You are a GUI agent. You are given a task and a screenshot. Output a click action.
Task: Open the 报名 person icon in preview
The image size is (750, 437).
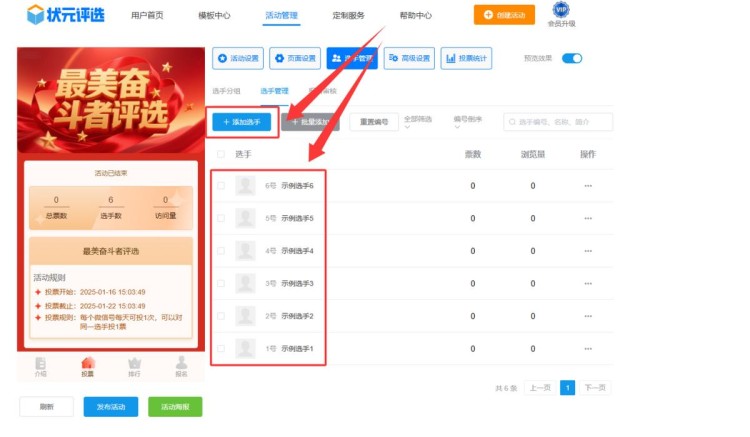(181, 366)
